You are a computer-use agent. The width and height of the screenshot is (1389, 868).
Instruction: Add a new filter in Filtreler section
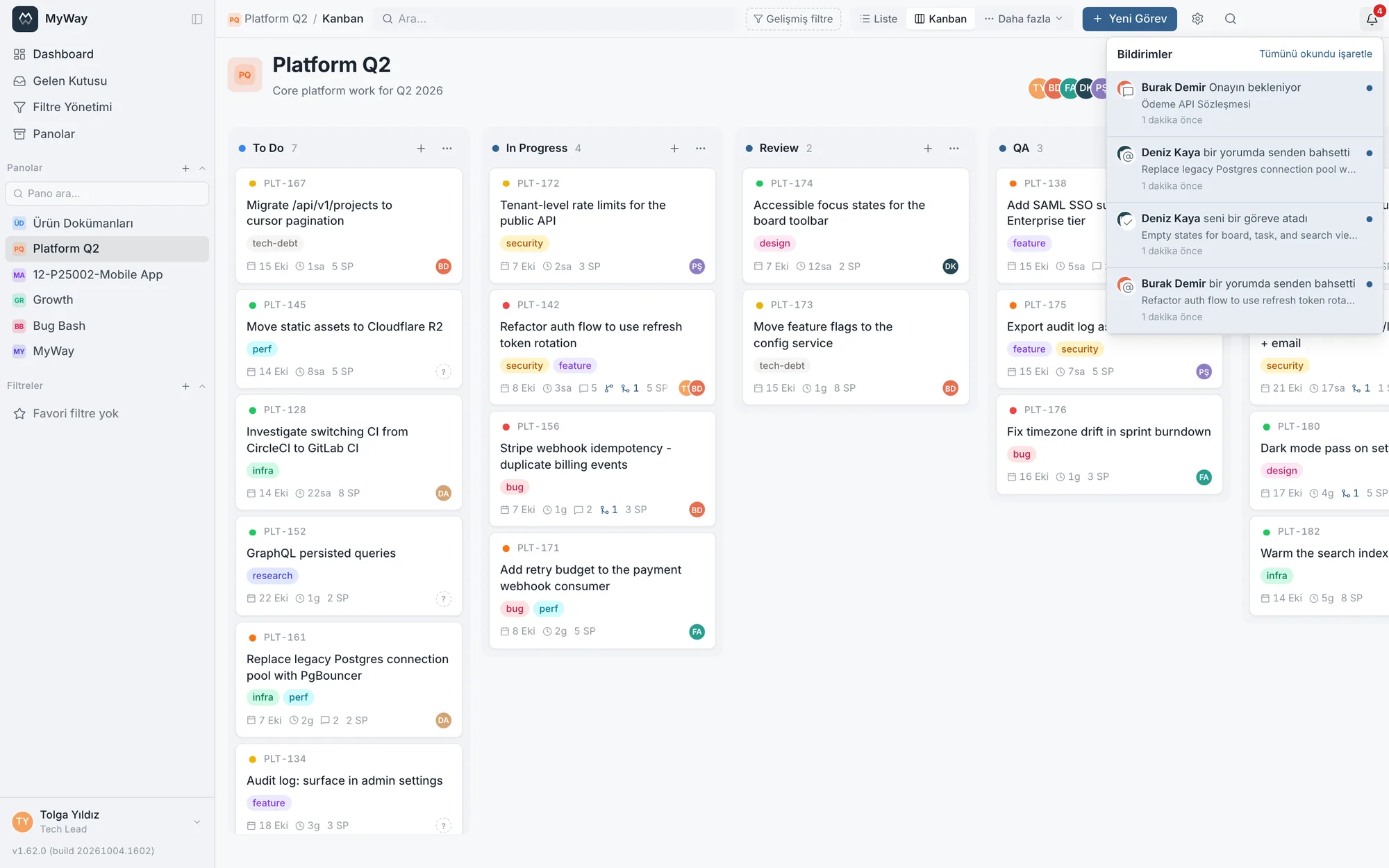tap(185, 386)
